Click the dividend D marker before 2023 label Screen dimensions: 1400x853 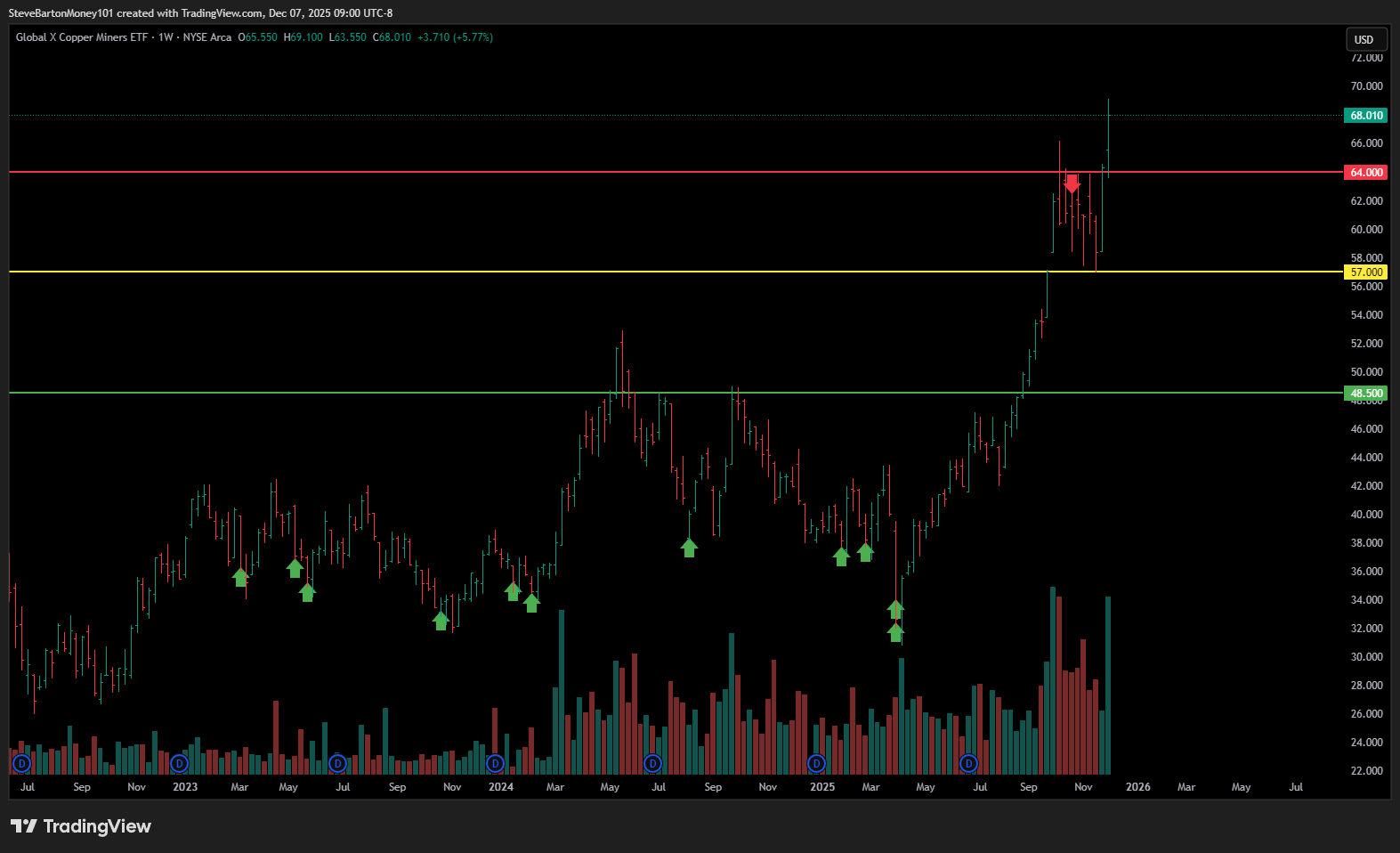[x=180, y=764]
